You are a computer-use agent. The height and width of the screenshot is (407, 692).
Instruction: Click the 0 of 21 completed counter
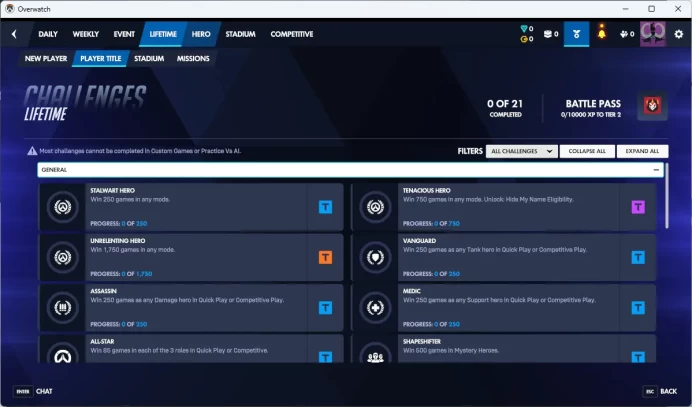pyautogui.click(x=505, y=108)
